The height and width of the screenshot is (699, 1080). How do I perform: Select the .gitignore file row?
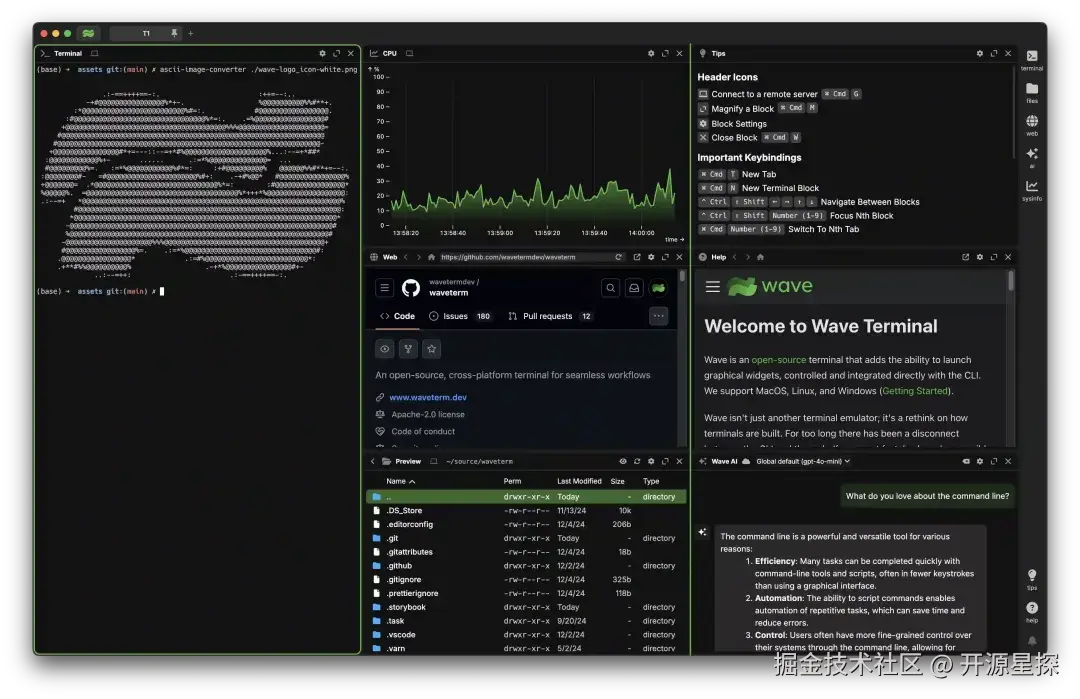[x=526, y=579]
